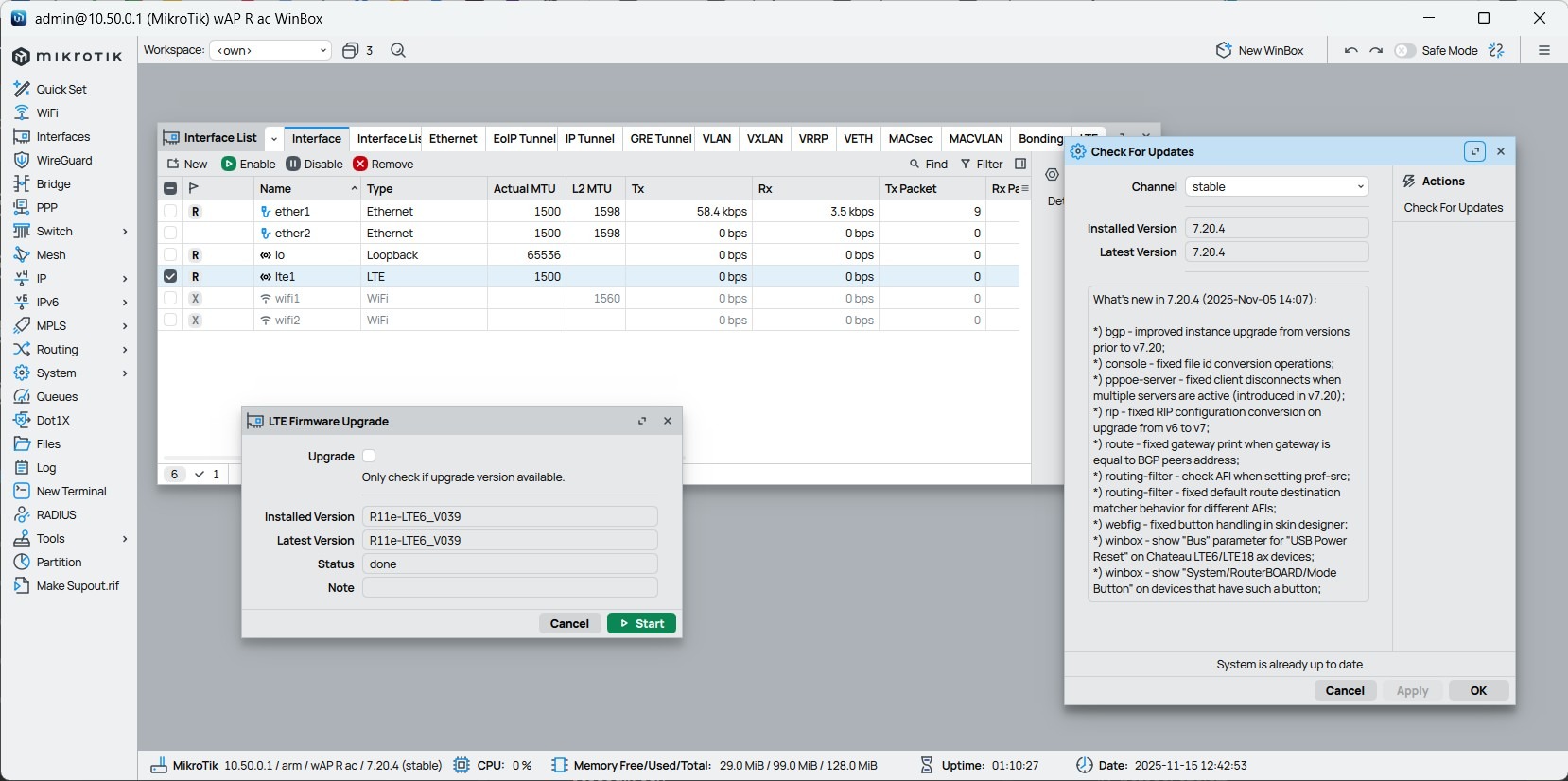Uncheck the lte1 row checkbox
This screenshot has height=781, width=1568.
[x=170, y=276]
